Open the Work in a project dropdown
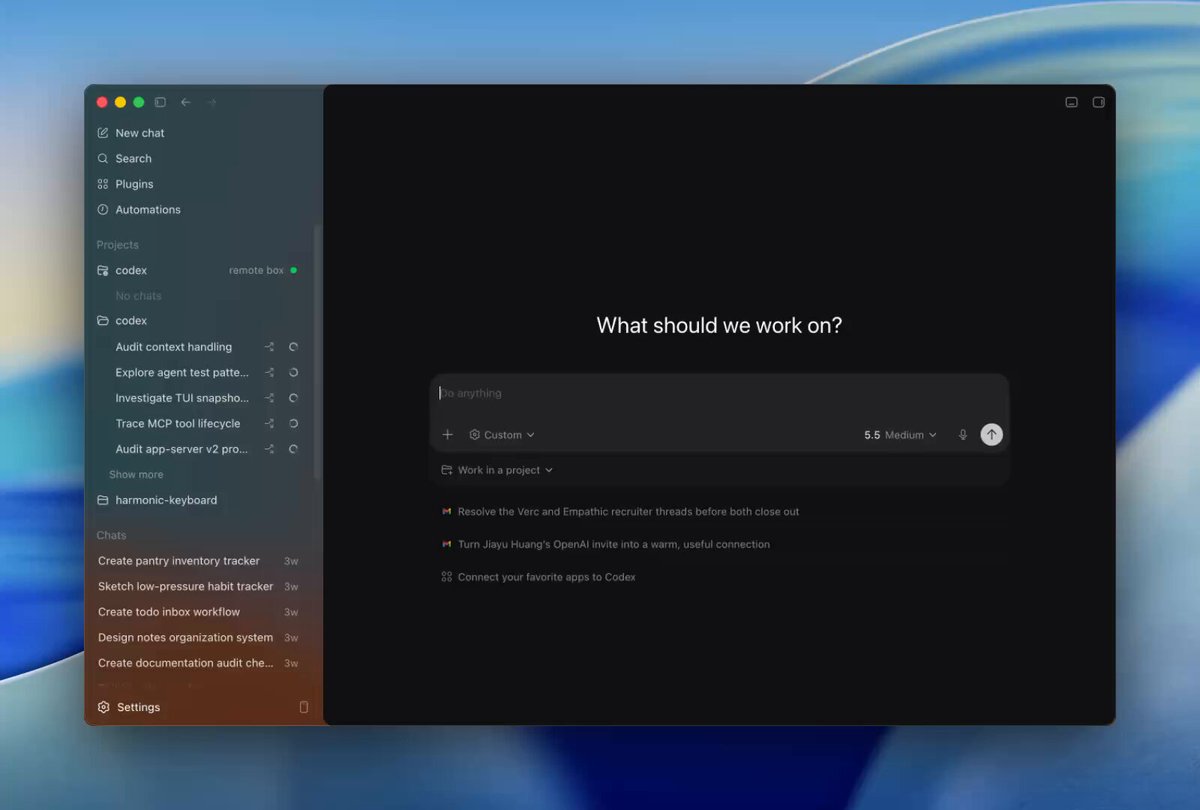The width and height of the screenshot is (1200, 810). (x=497, y=470)
